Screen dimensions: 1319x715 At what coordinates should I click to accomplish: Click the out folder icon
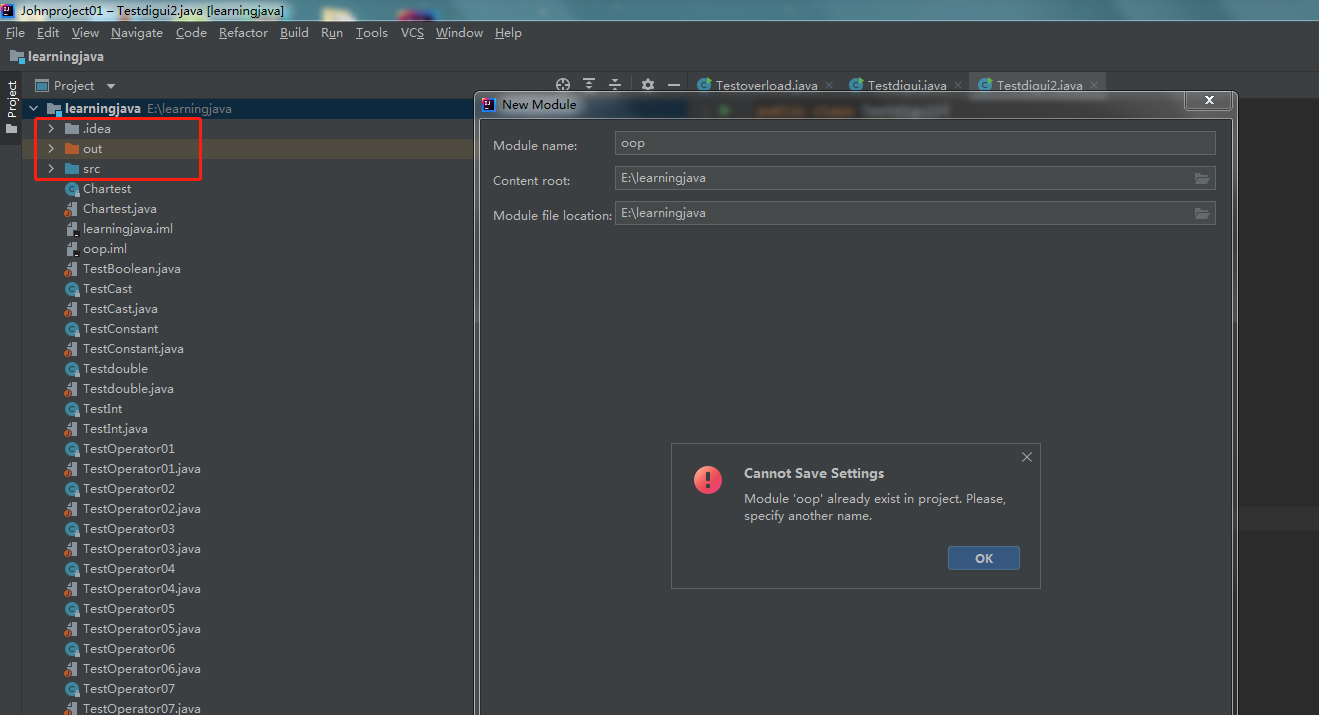(x=72, y=149)
